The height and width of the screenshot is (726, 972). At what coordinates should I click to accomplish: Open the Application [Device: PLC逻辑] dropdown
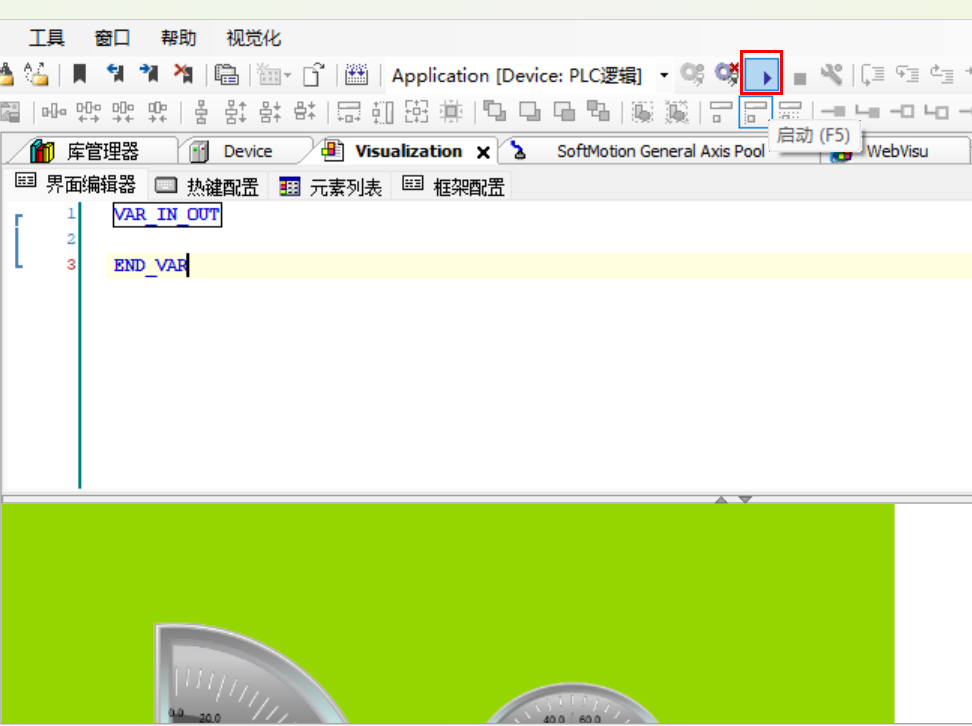pos(664,76)
